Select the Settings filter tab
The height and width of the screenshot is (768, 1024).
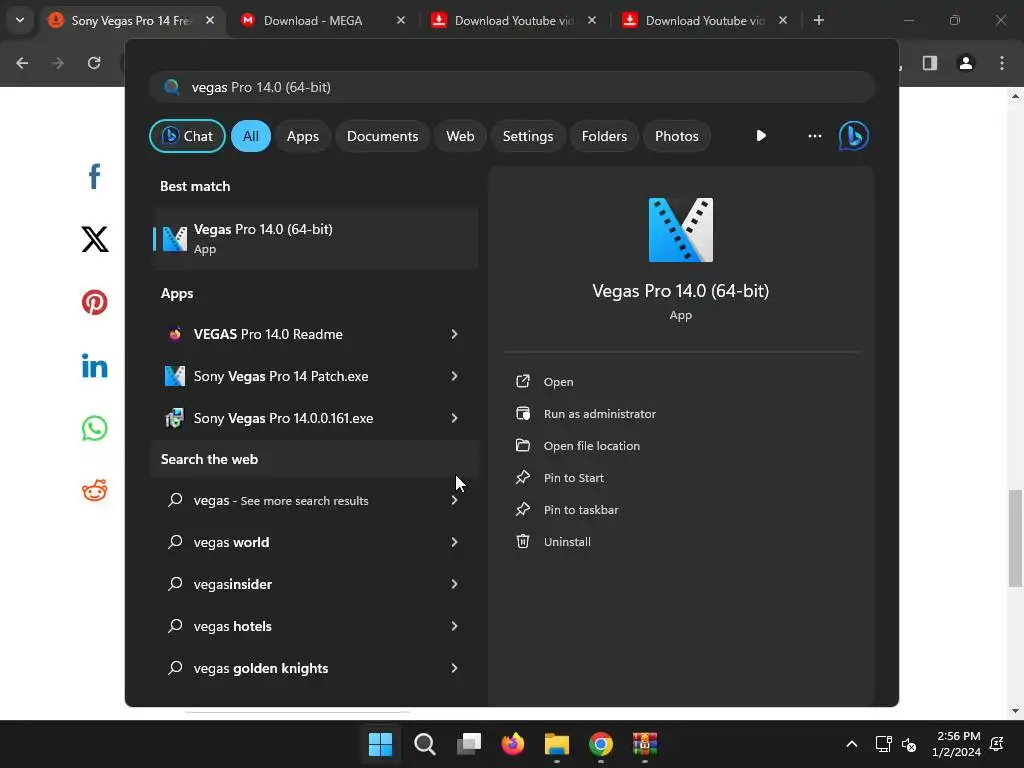click(x=528, y=136)
